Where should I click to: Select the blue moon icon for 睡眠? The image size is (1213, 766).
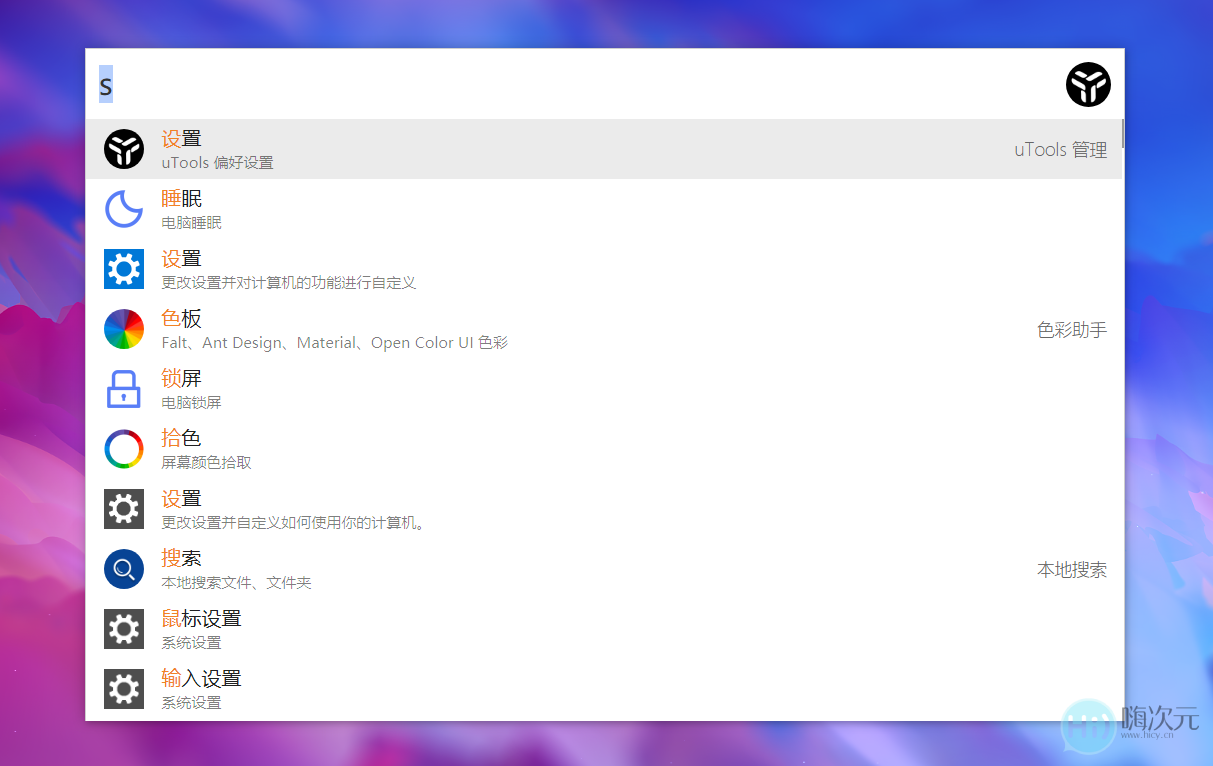[x=123, y=208]
